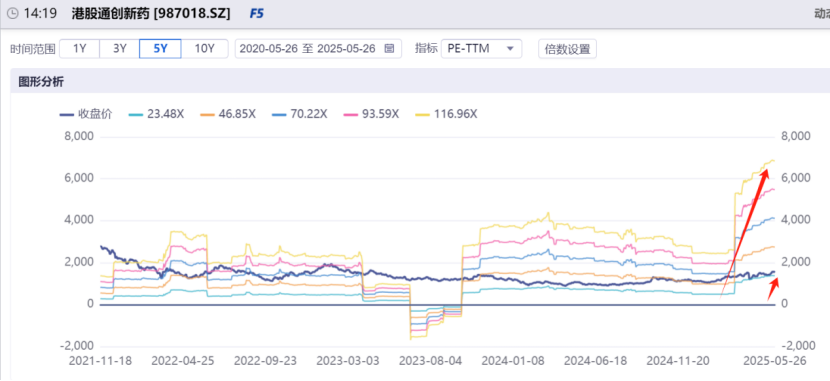This screenshot has width=830, height=381.
Task: Click the 2024-06-18 x-axis date label
Action: (596, 361)
